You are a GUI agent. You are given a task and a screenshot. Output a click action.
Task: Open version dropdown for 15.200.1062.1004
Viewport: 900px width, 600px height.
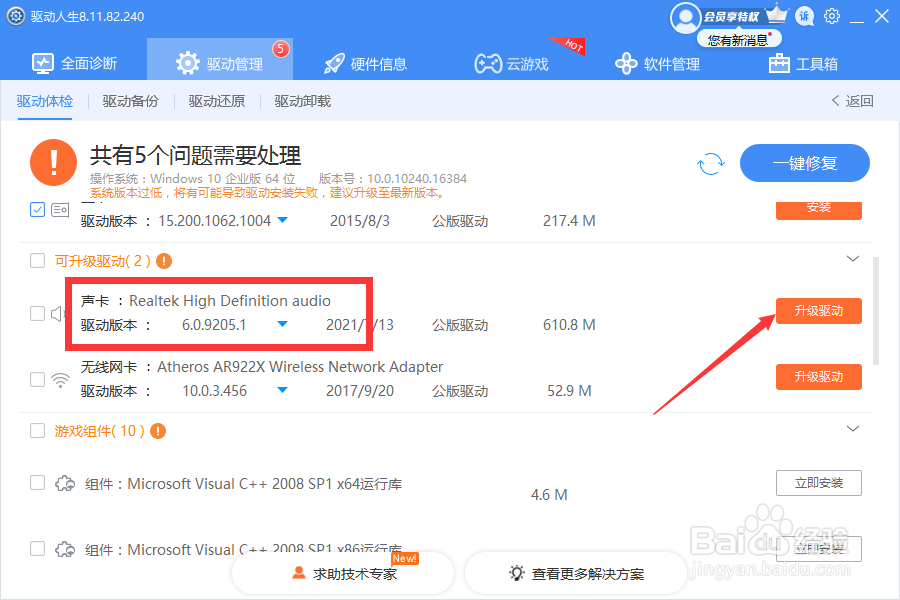(282, 220)
